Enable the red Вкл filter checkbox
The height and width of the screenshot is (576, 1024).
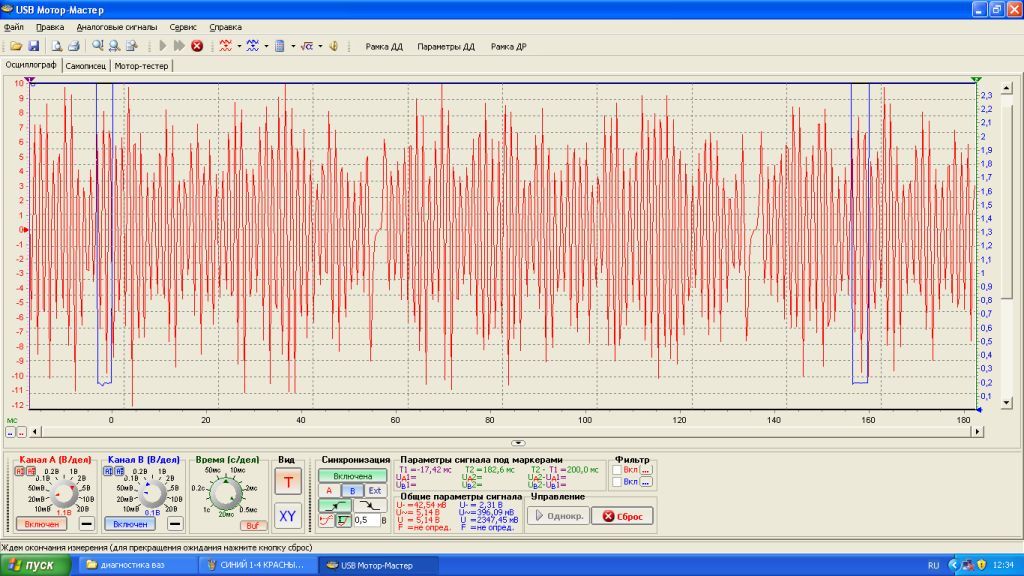coord(616,470)
